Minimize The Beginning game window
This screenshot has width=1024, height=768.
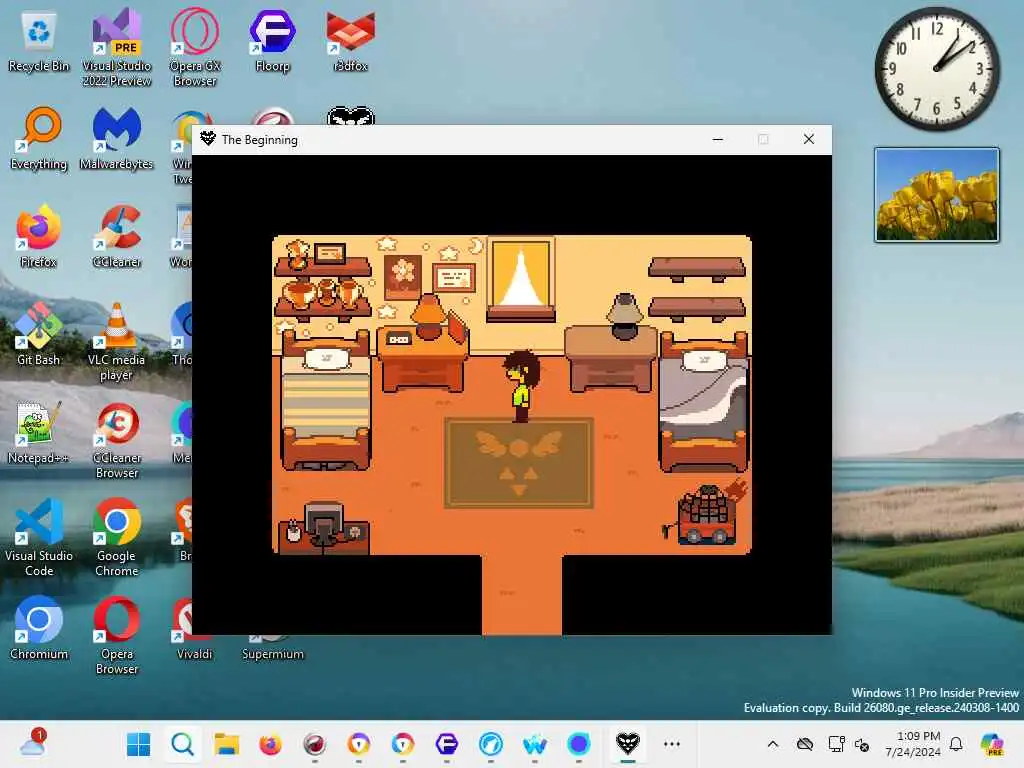point(718,139)
